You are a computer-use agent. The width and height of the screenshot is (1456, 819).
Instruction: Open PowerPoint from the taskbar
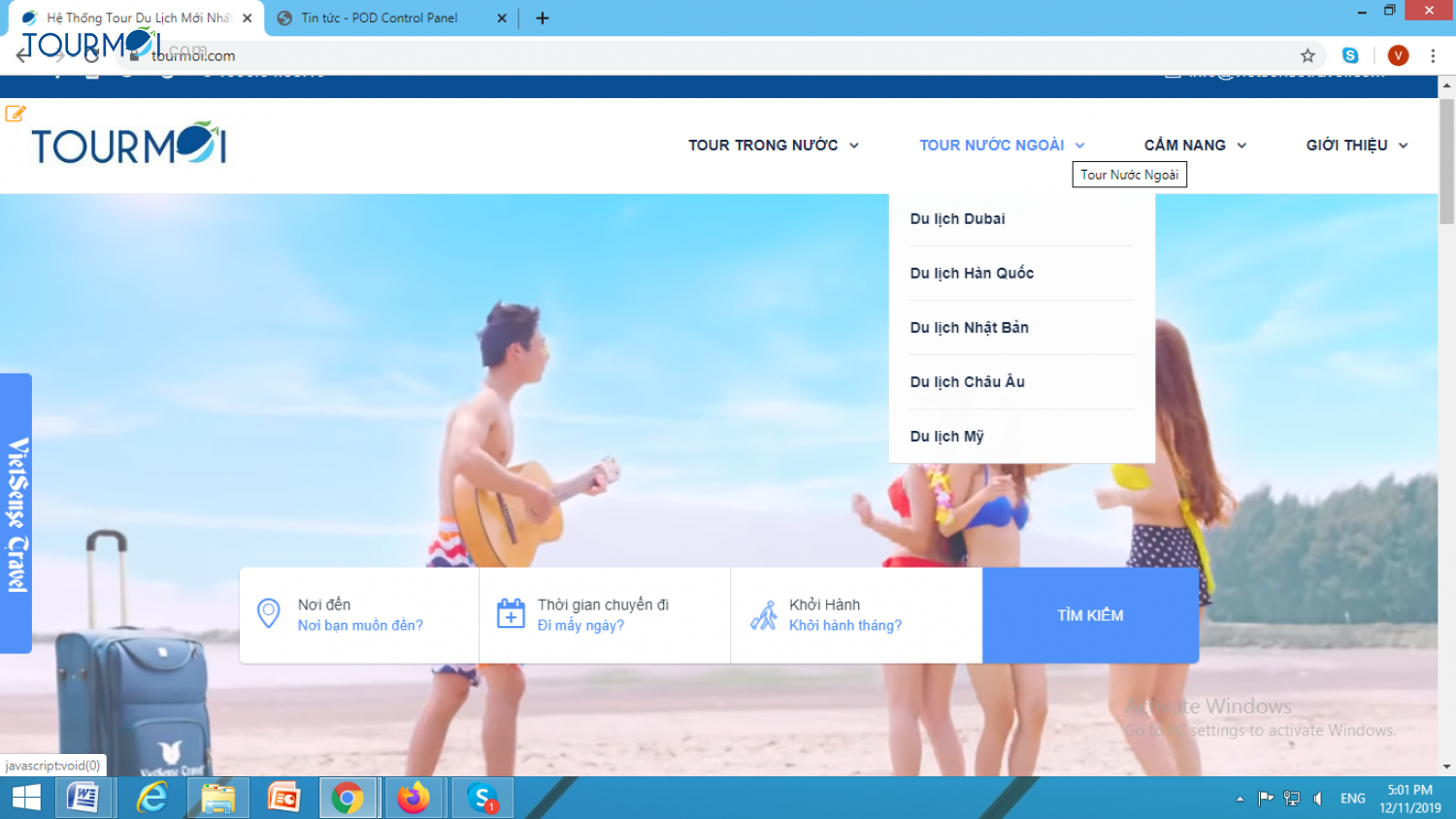coord(283,798)
